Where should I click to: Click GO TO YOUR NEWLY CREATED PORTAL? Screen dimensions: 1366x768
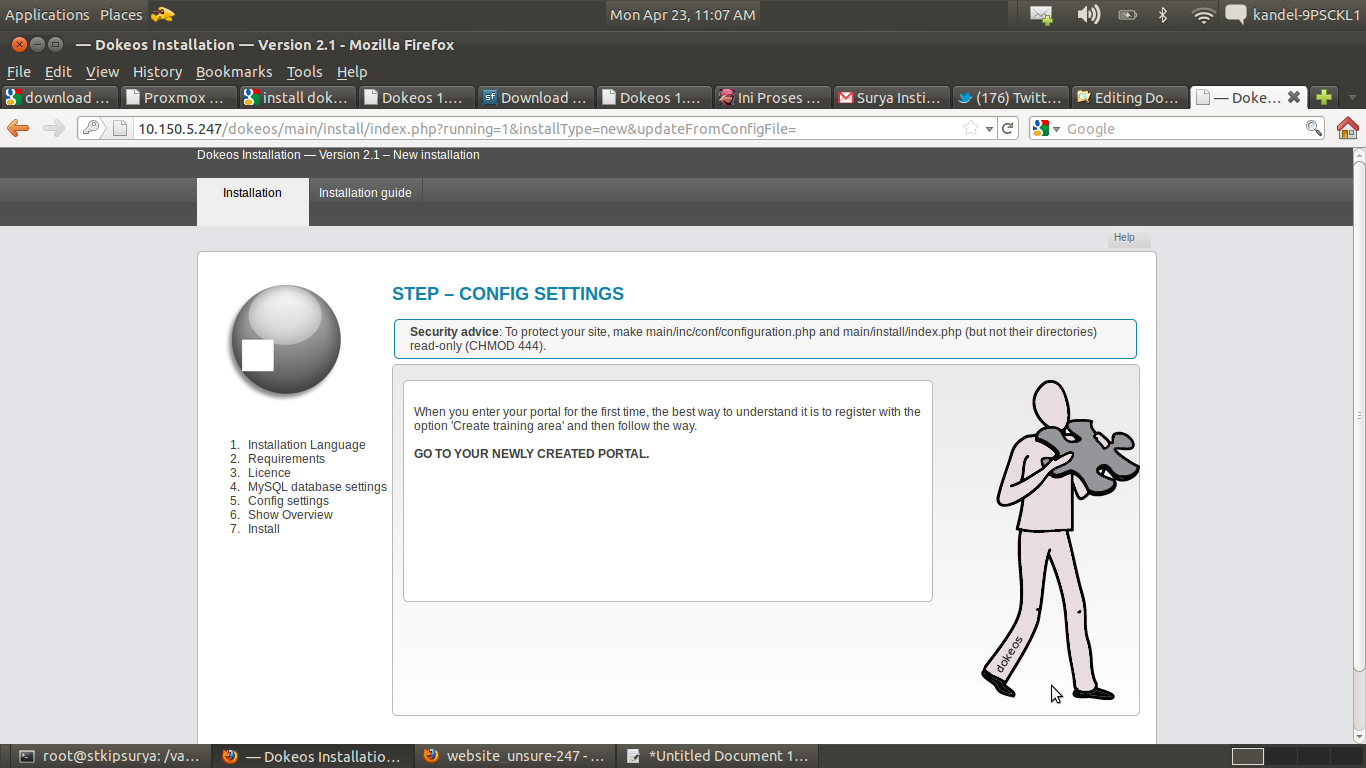click(531, 454)
